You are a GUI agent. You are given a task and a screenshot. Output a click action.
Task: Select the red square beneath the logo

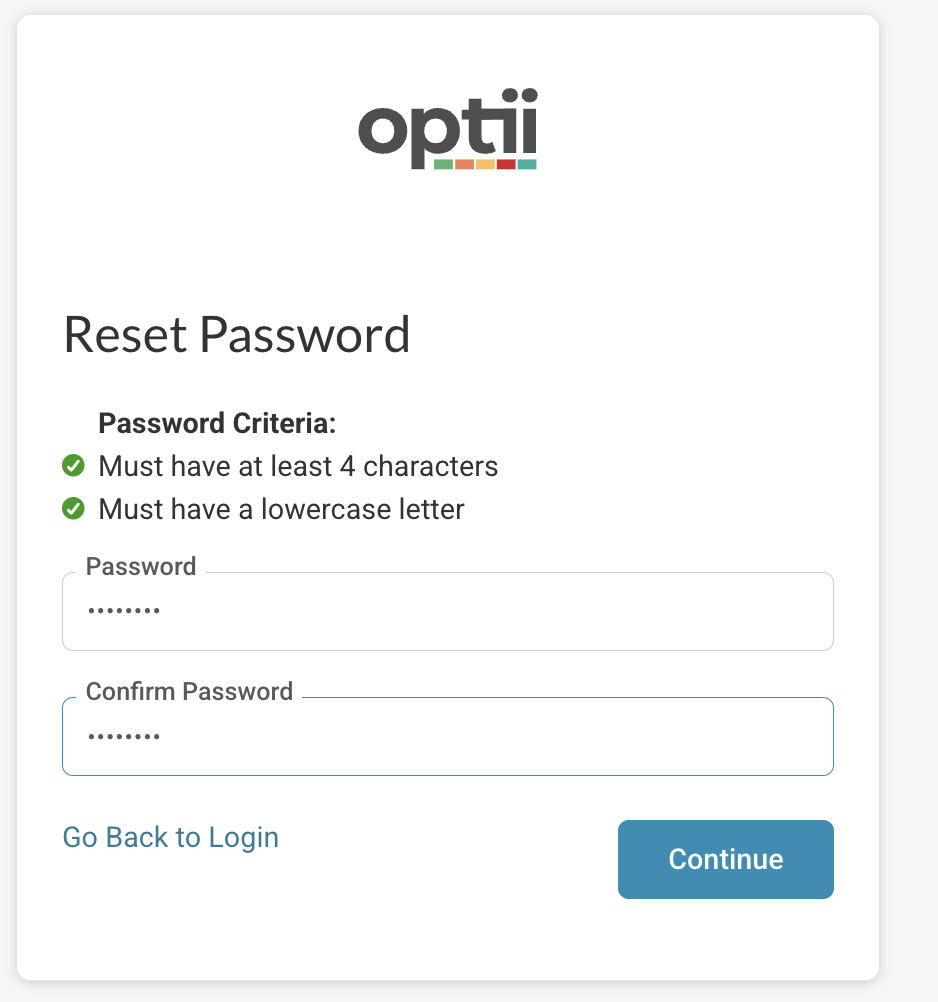[506, 164]
